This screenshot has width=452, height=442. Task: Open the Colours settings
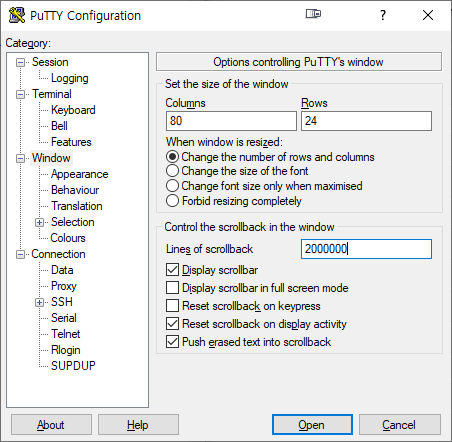coord(68,238)
